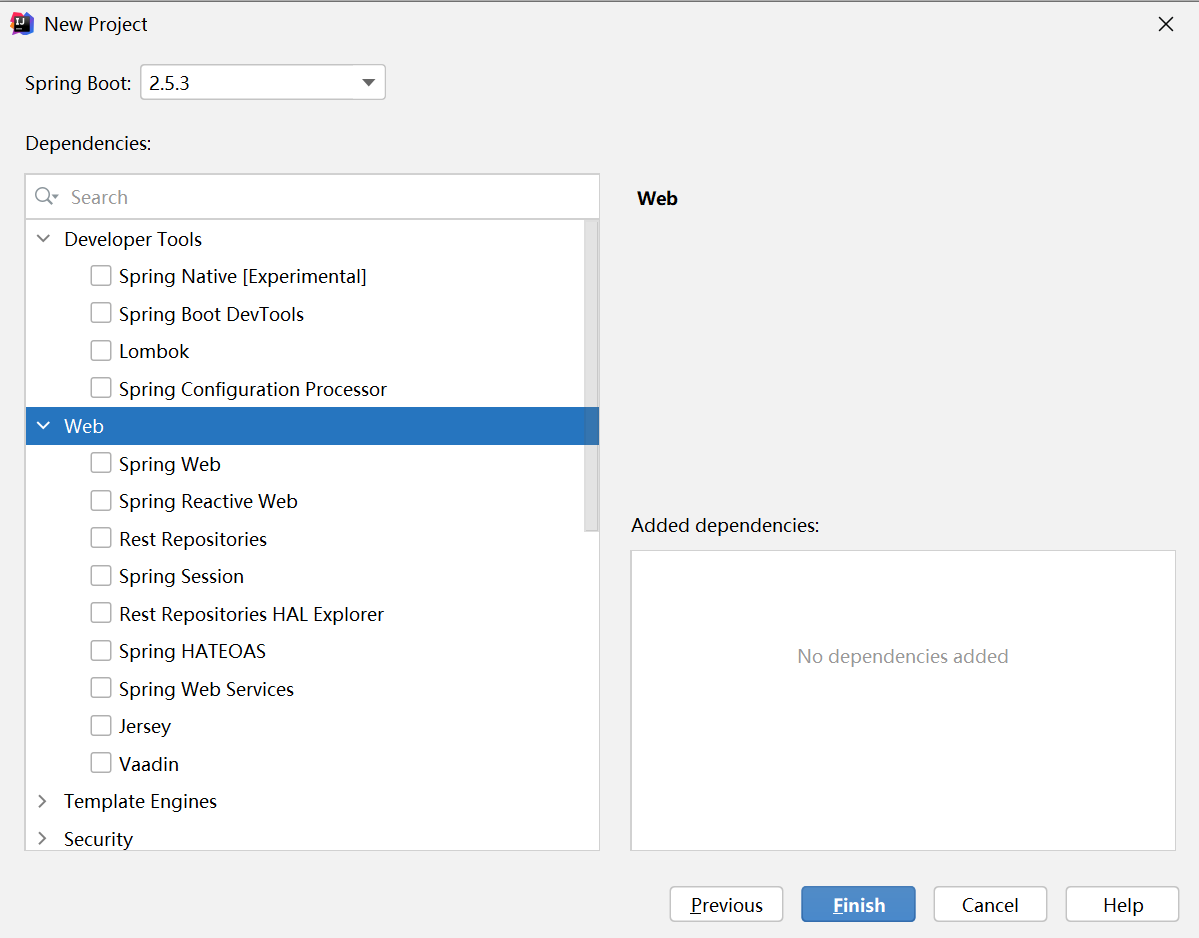Check the Rest Repositories option
1199x938 pixels.
click(101, 537)
